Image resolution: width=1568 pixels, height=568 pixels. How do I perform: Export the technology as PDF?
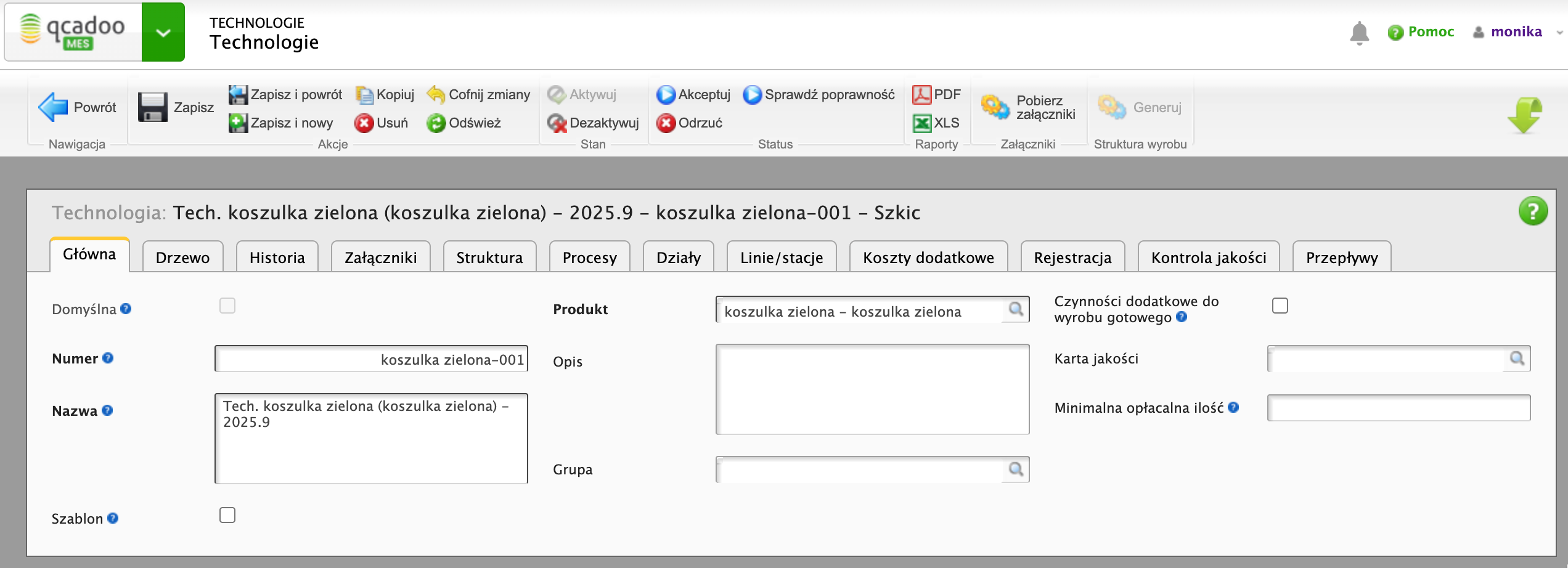click(936, 94)
